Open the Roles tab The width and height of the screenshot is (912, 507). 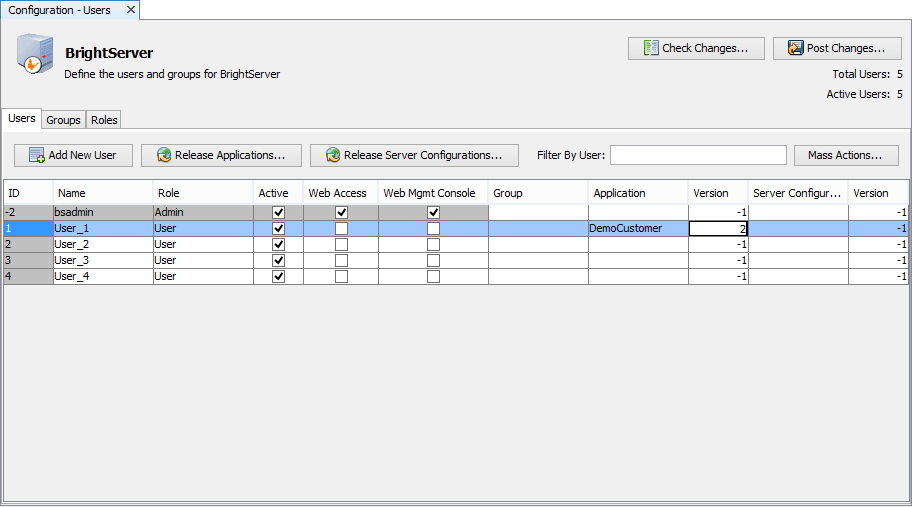(104, 120)
